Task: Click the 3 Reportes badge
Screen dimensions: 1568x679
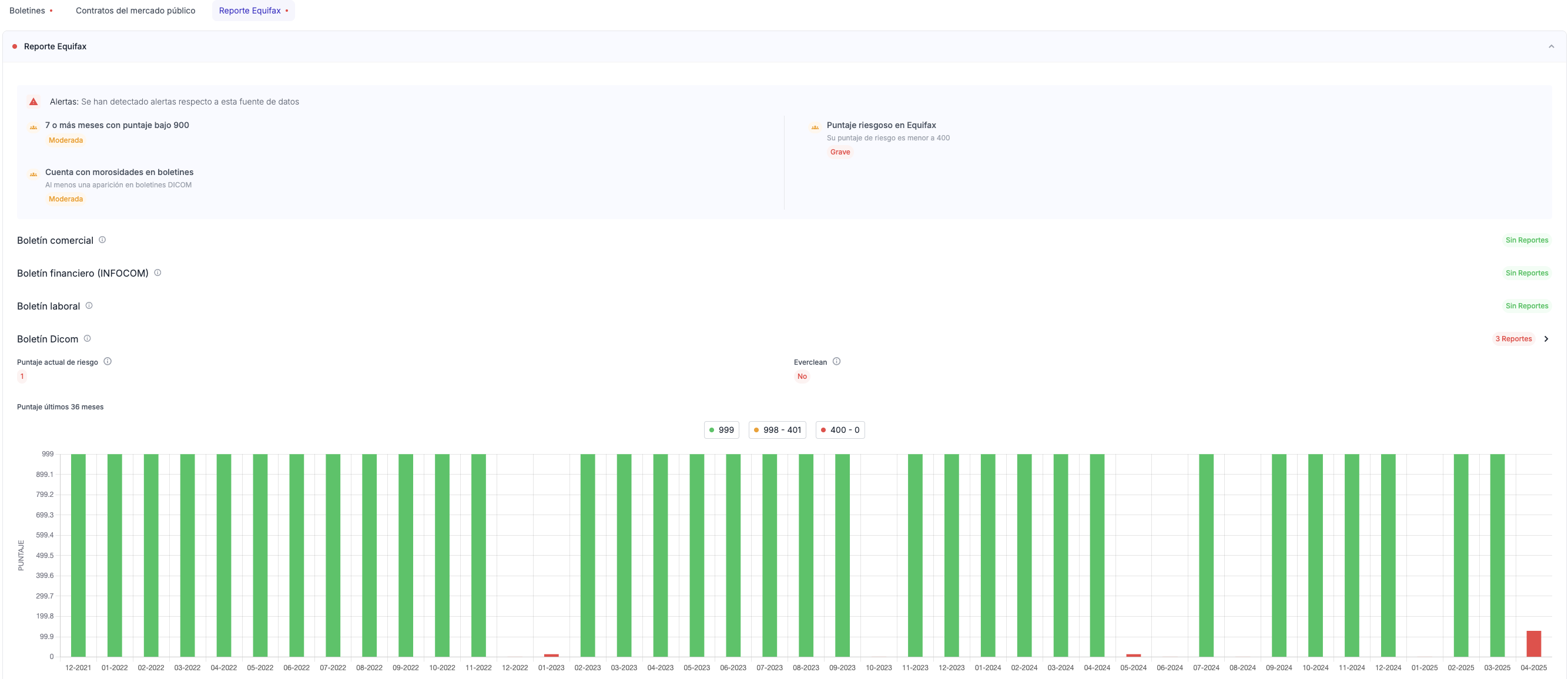Action: pyautogui.click(x=1513, y=339)
